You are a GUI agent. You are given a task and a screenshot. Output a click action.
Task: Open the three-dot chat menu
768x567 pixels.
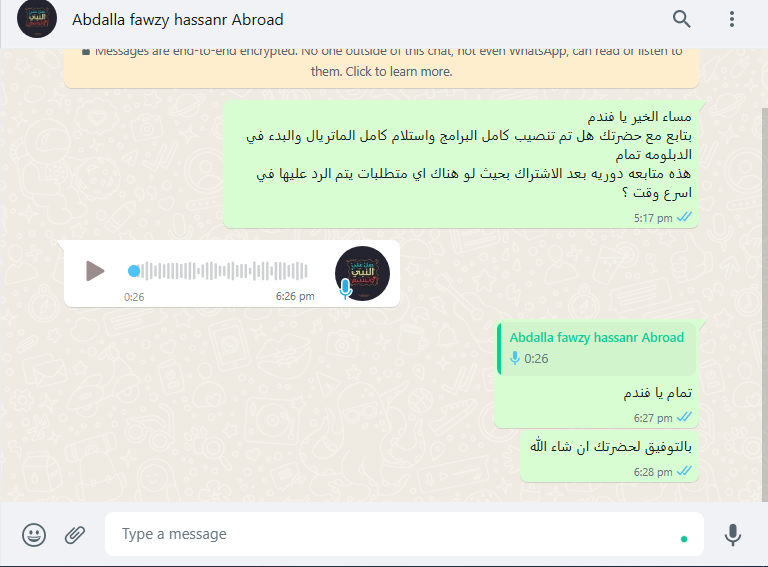732,19
